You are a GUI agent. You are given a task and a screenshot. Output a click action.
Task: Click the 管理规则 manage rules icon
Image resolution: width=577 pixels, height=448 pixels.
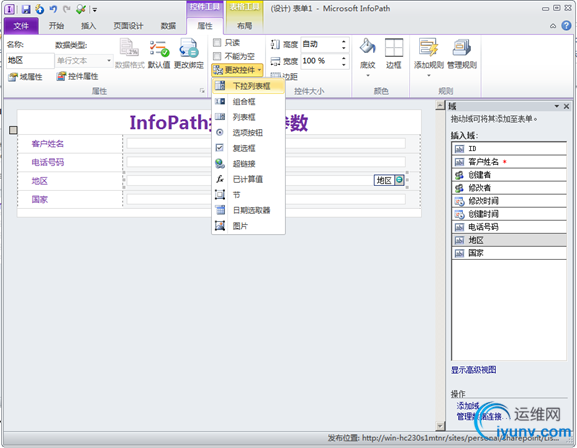[462, 53]
